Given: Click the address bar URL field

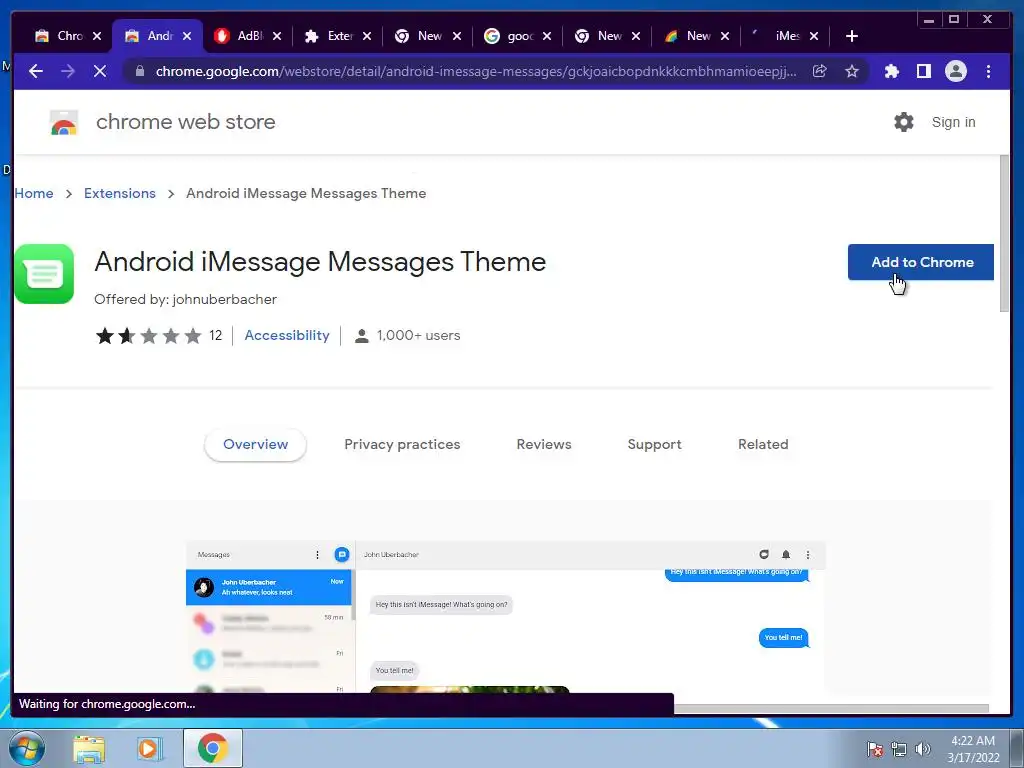Looking at the screenshot, I should tap(476, 71).
